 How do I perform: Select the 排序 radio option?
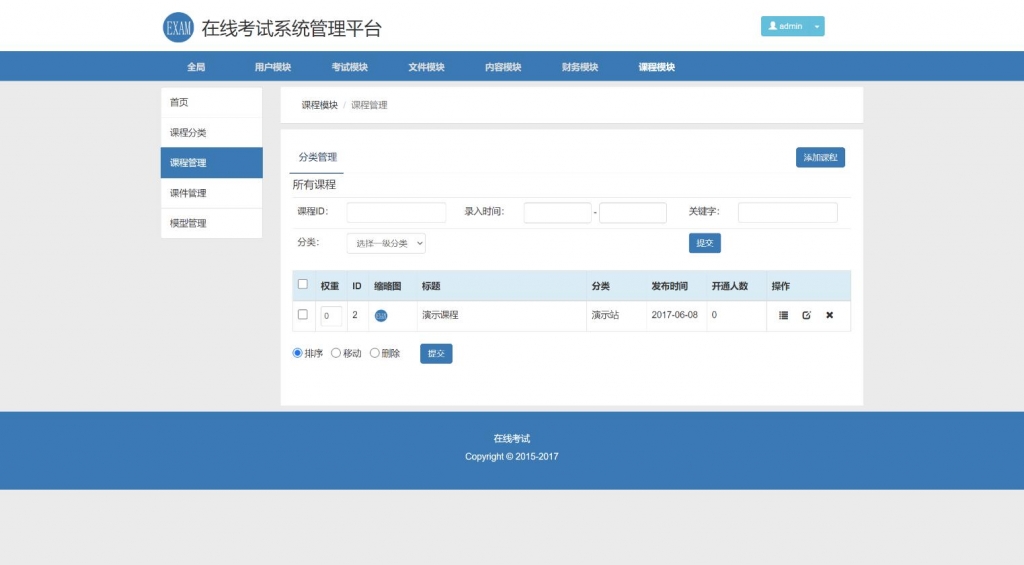coord(298,353)
